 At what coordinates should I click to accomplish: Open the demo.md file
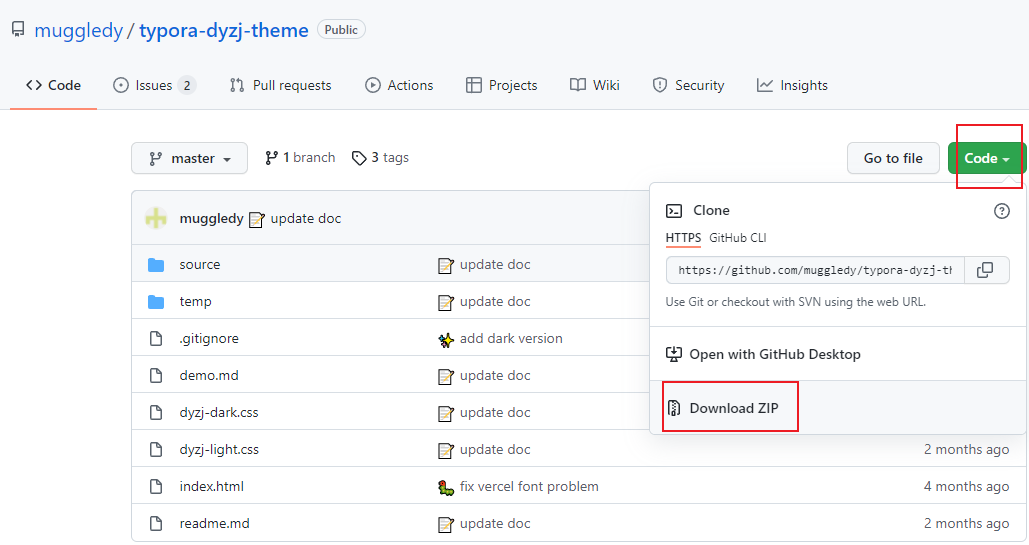[209, 376]
